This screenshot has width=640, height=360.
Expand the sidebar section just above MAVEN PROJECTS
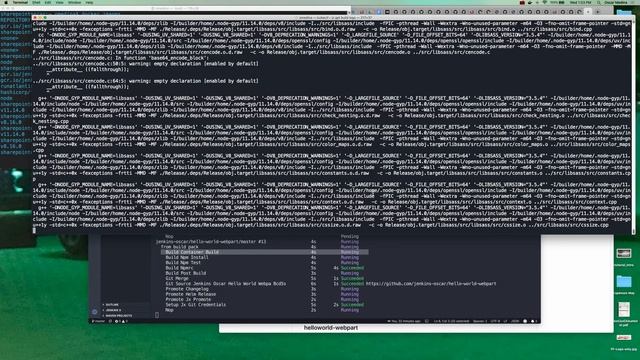coord(113,310)
